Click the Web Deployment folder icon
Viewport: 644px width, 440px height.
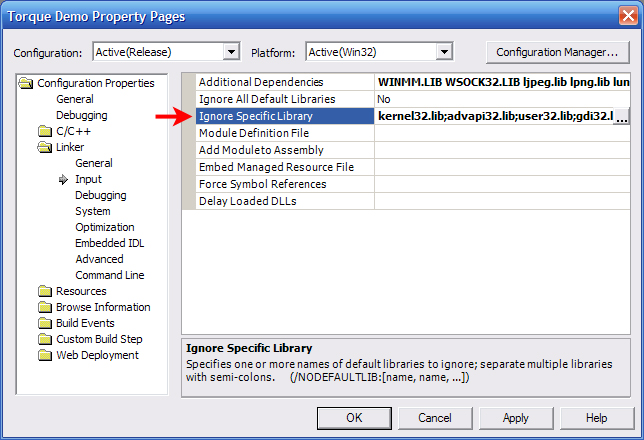coord(45,355)
